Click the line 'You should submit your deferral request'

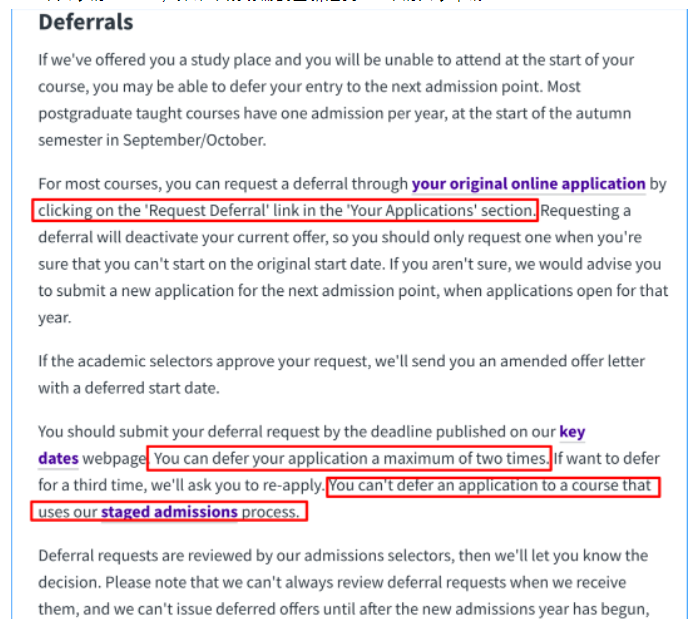(x=312, y=431)
